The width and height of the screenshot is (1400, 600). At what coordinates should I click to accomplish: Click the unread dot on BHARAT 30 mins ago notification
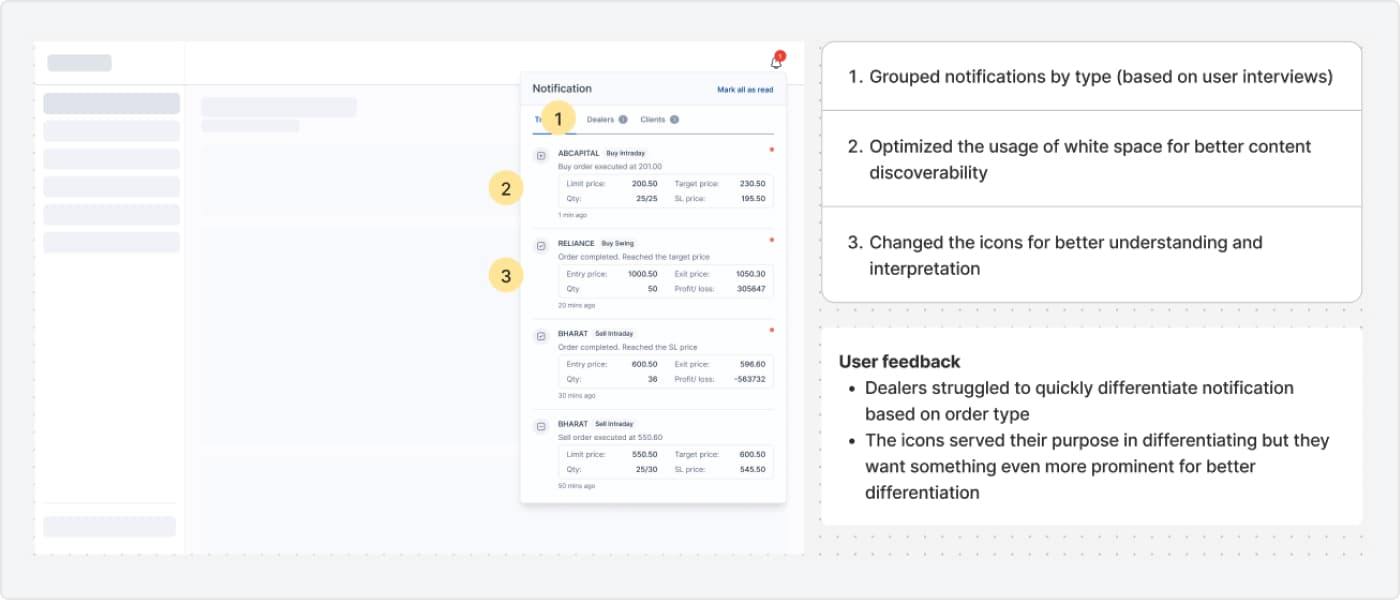click(771, 329)
